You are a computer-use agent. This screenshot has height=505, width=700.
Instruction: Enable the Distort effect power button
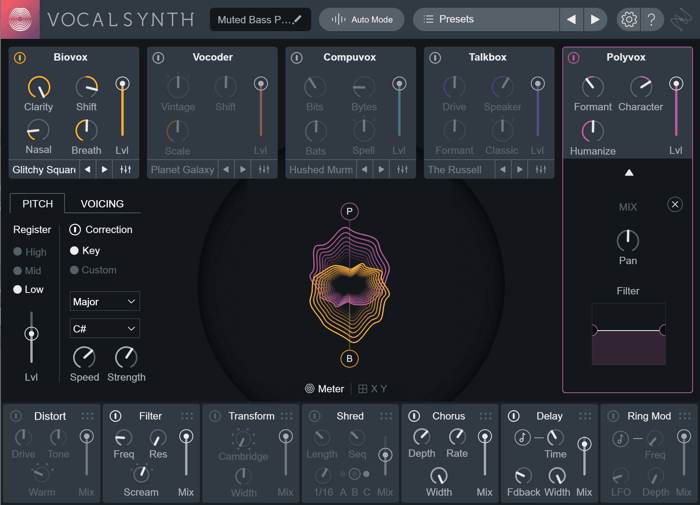(x=16, y=416)
